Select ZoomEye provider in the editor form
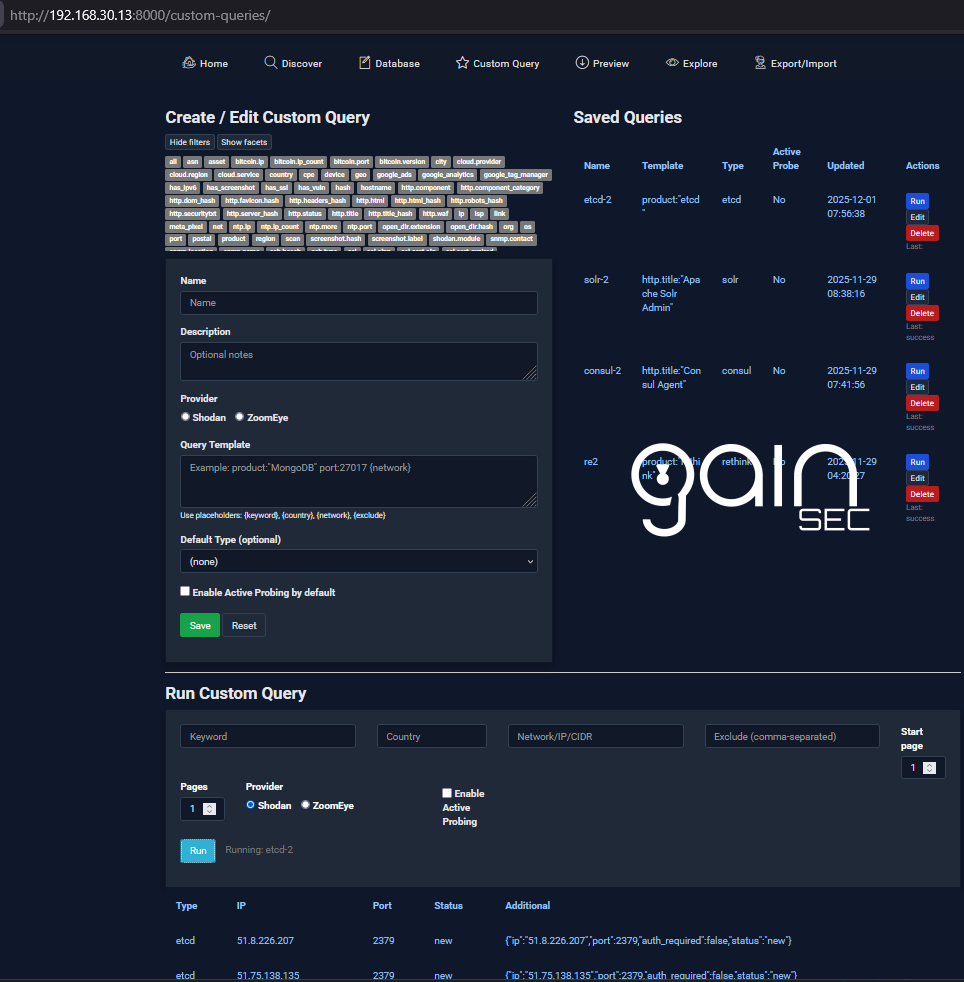The width and height of the screenshot is (964, 982). click(239, 416)
